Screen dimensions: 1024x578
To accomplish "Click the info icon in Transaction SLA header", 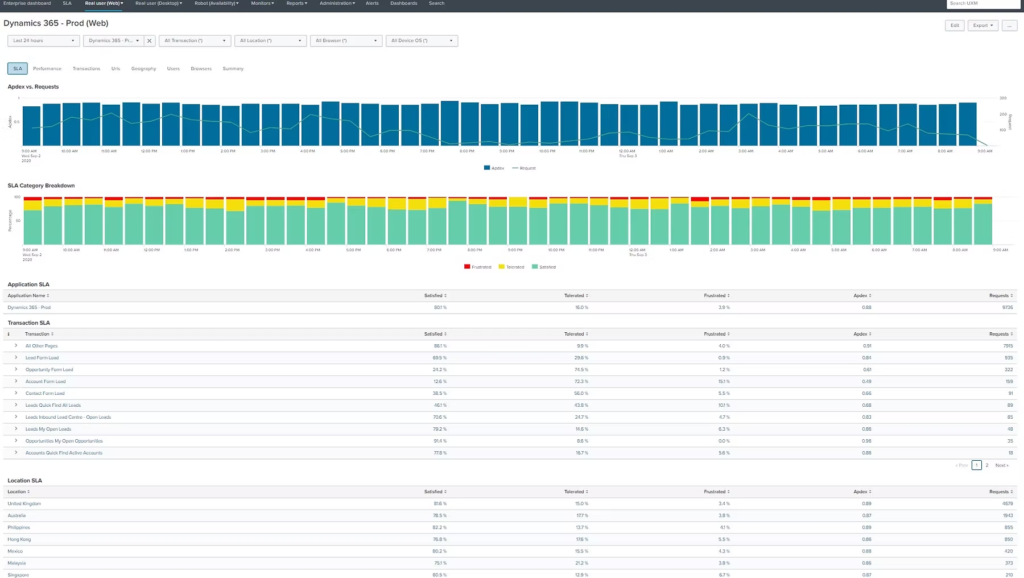I will click(x=8, y=334).
